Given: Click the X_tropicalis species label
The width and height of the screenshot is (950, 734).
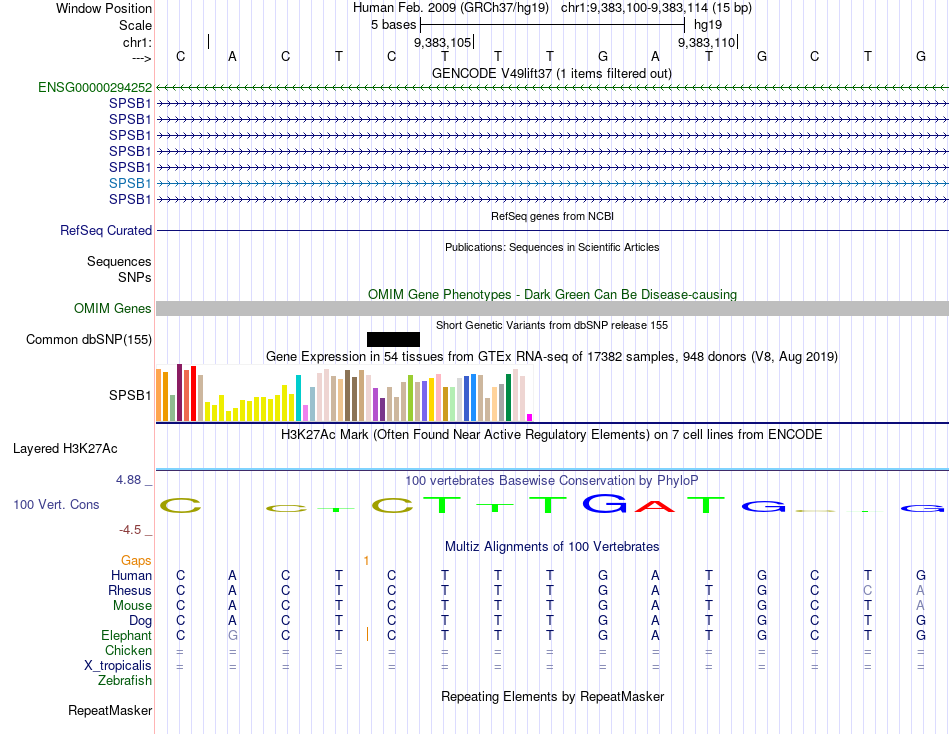Looking at the screenshot, I should (x=118, y=666).
